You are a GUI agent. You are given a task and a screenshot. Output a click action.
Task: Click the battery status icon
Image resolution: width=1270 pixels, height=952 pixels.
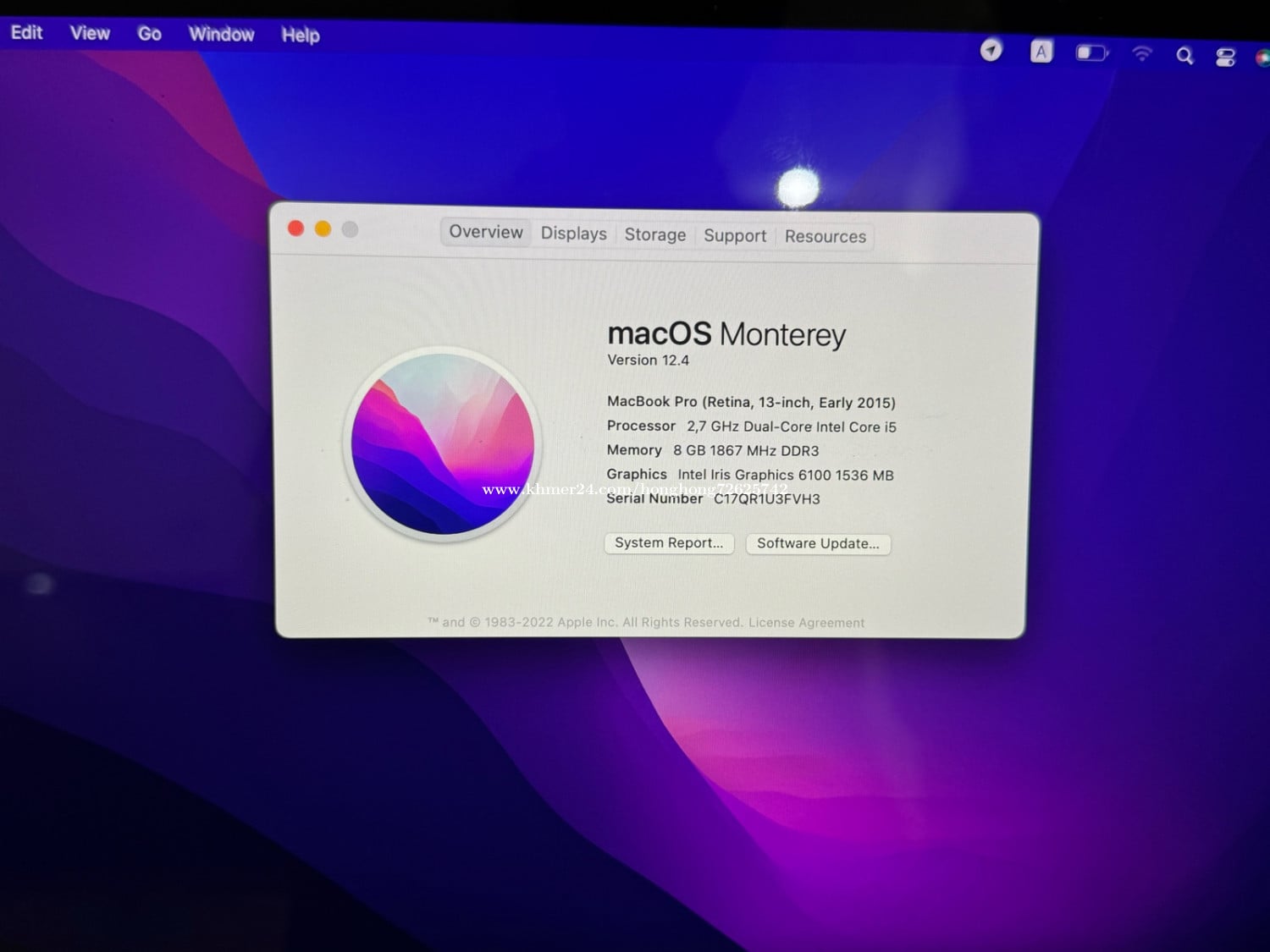pos(1091,53)
